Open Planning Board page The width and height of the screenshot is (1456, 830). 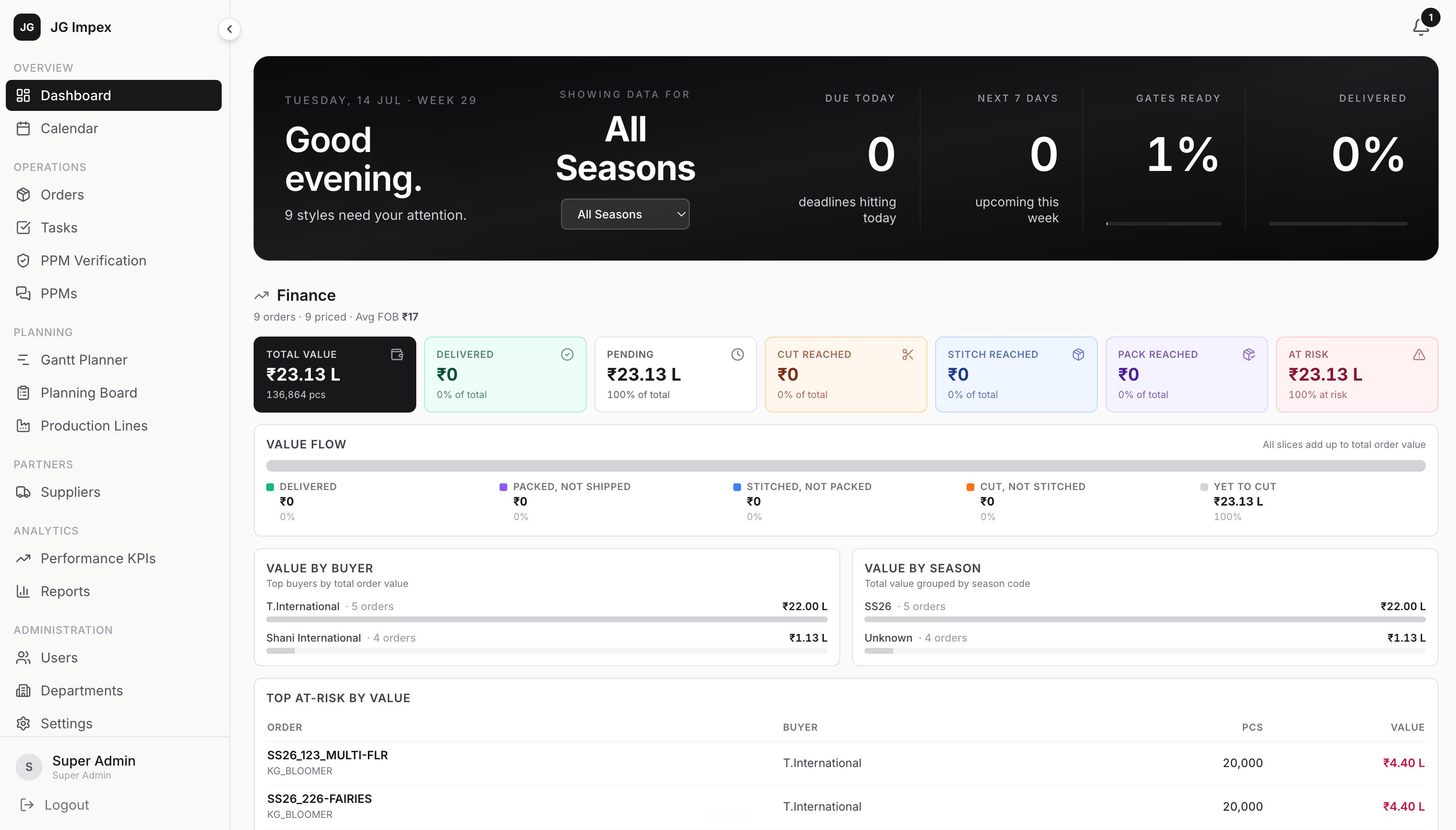(x=113, y=393)
